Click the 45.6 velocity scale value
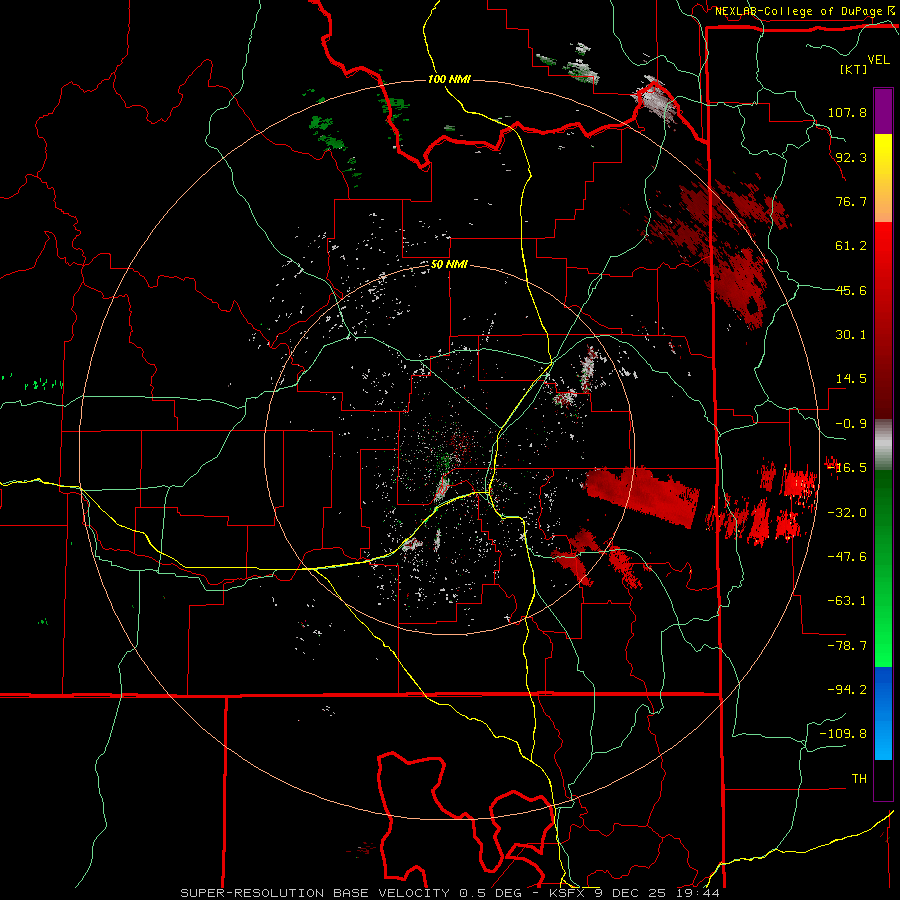Viewport: 900px width, 900px height. 851,290
